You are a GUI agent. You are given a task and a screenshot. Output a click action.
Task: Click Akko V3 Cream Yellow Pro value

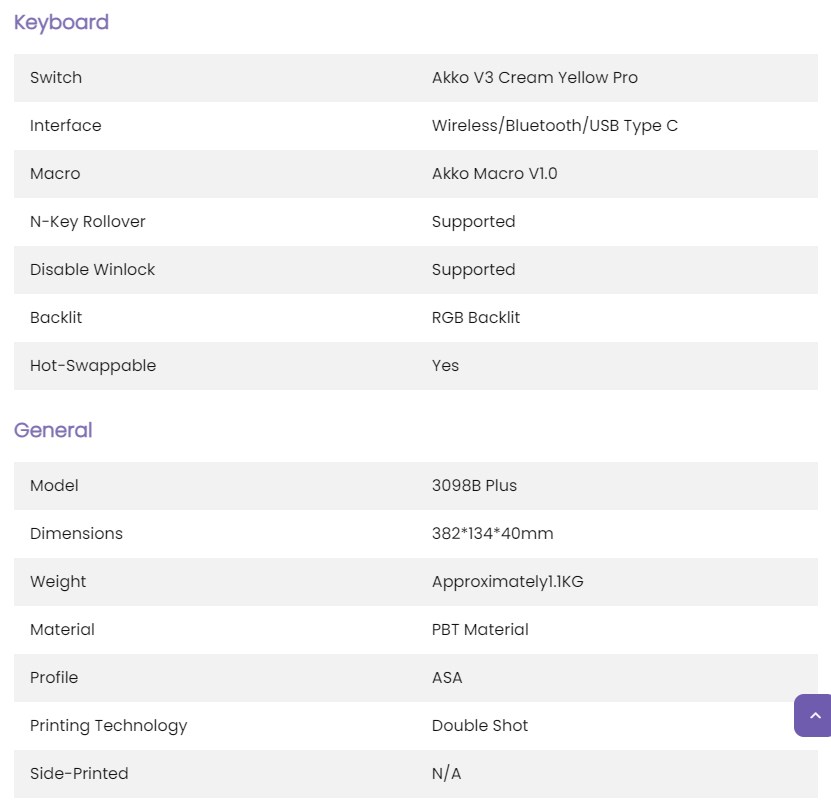pos(534,77)
